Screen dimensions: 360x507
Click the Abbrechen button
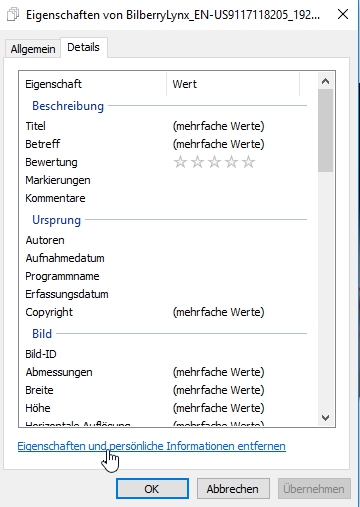233,489
